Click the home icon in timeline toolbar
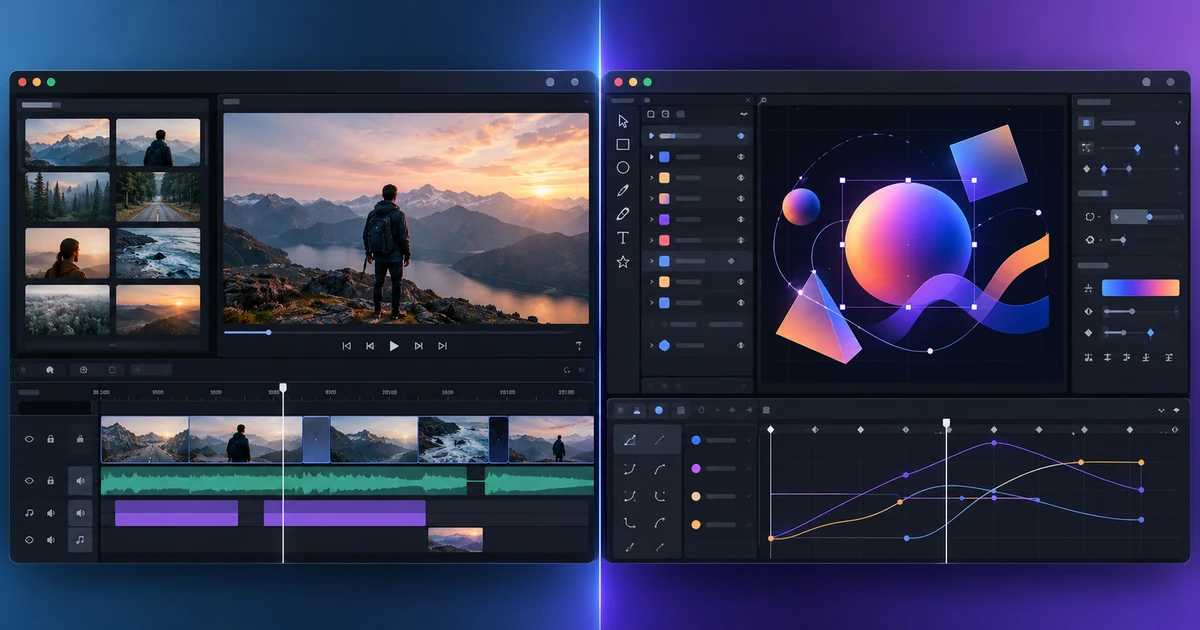Image resolution: width=1200 pixels, height=630 pixels. pos(49,369)
